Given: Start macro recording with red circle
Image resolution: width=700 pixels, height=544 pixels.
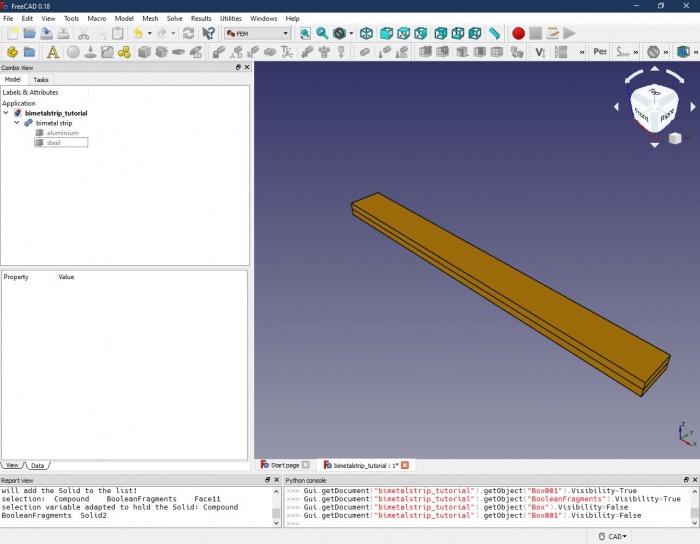Looking at the screenshot, I should tap(518, 33).
